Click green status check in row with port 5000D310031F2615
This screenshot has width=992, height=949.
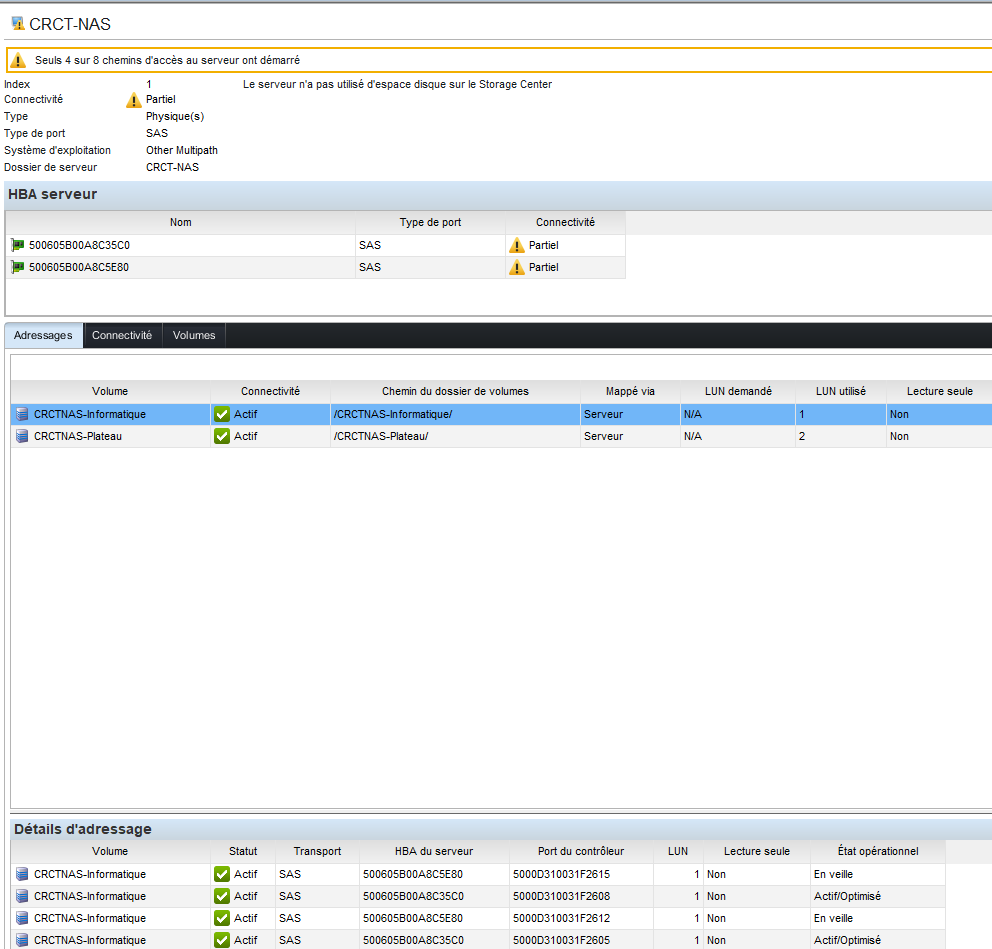pyautogui.click(x=222, y=874)
